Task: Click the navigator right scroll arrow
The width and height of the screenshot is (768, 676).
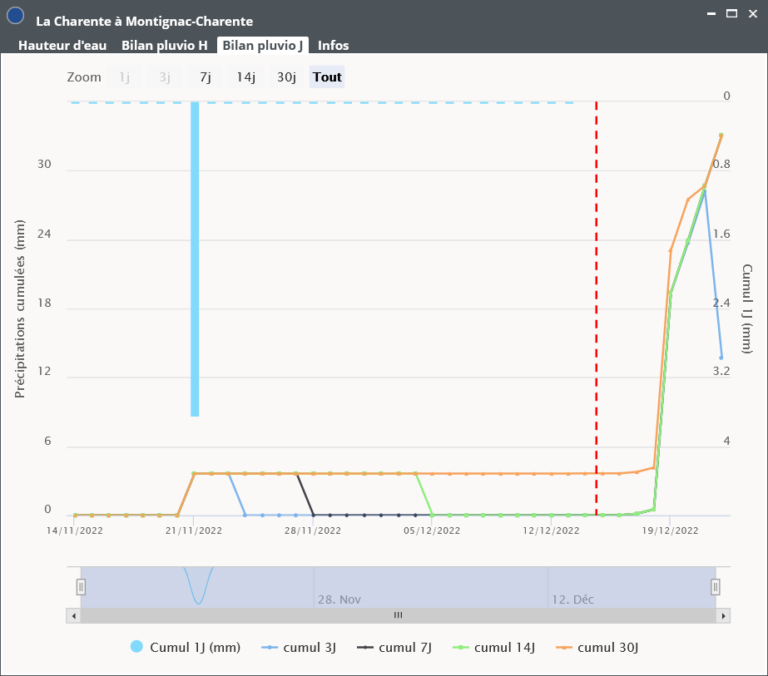Action: [722, 615]
